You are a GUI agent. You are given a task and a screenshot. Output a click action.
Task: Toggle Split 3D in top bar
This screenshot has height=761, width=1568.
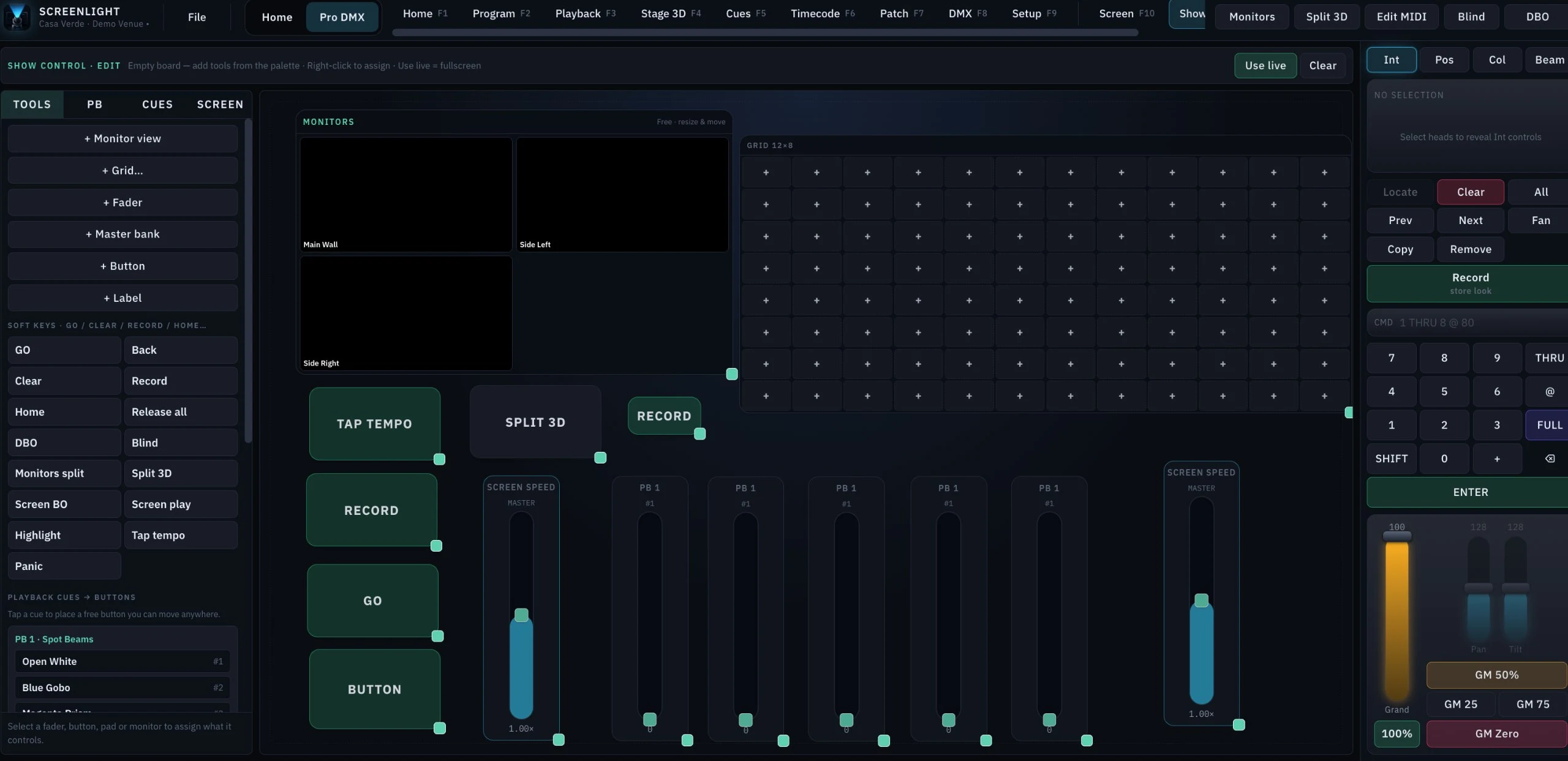pyautogui.click(x=1327, y=17)
